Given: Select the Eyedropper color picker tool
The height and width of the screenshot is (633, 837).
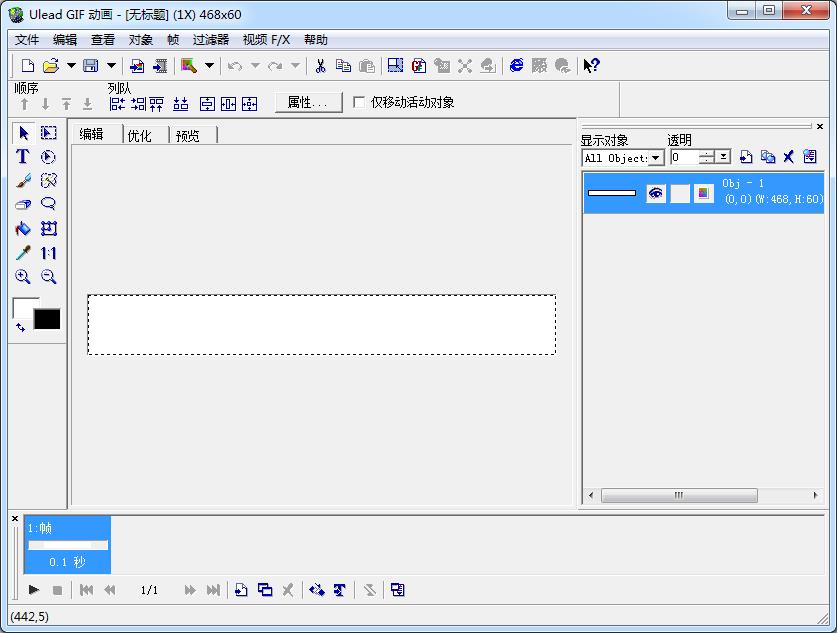Looking at the screenshot, I should pos(22,254).
